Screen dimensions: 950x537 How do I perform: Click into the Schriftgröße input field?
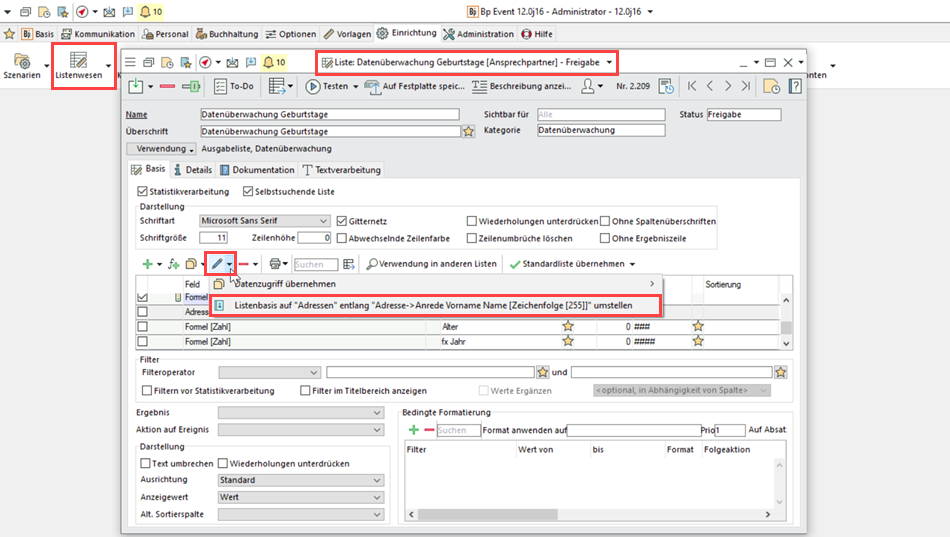coord(213,238)
